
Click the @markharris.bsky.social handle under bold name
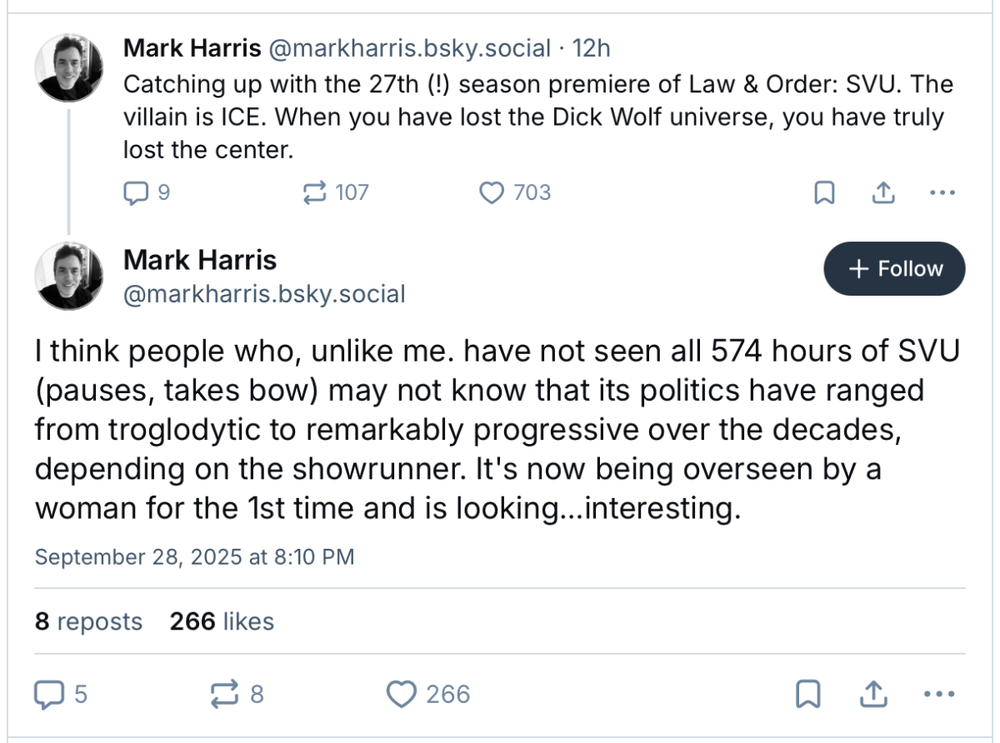click(264, 294)
